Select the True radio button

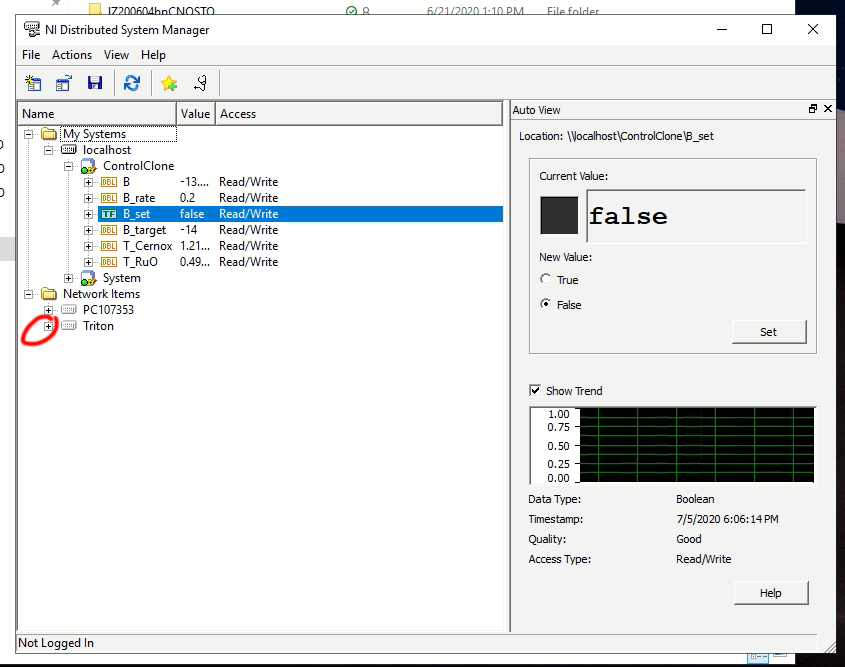tap(546, 279)
